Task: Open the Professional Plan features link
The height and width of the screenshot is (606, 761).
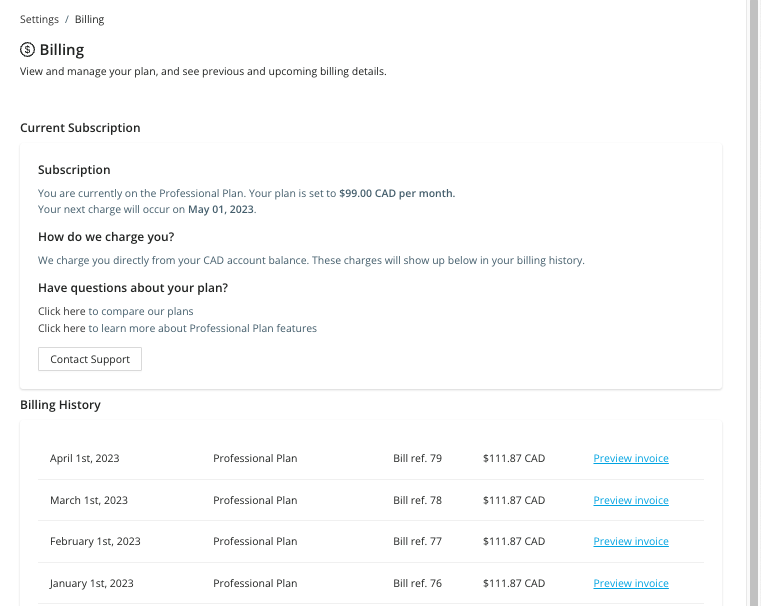Action: (x=62, y=328)
